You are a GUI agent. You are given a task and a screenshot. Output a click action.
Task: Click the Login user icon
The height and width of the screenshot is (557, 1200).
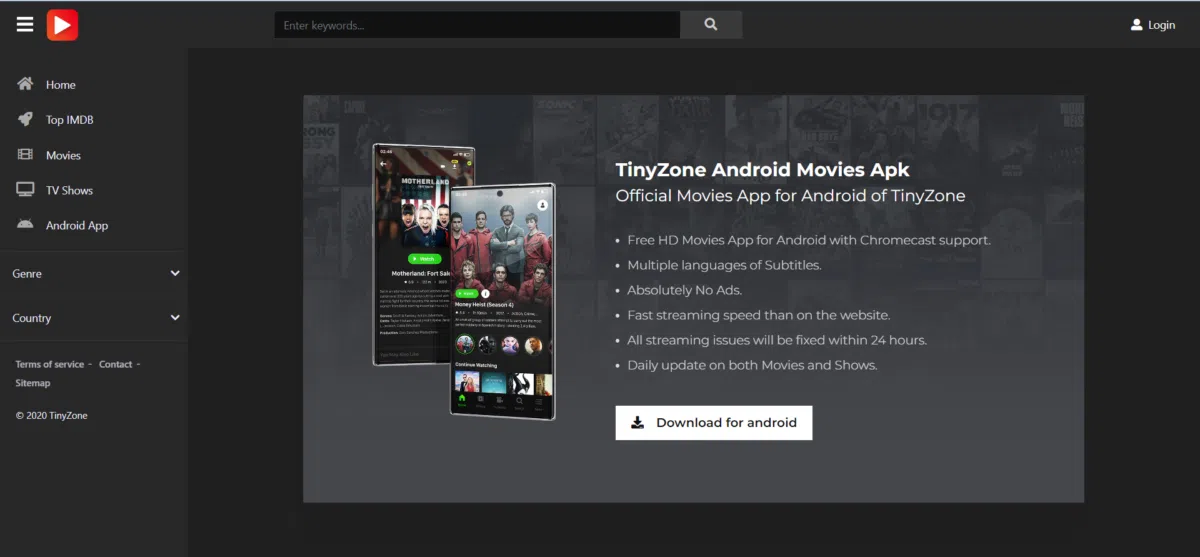point(1136,25)
